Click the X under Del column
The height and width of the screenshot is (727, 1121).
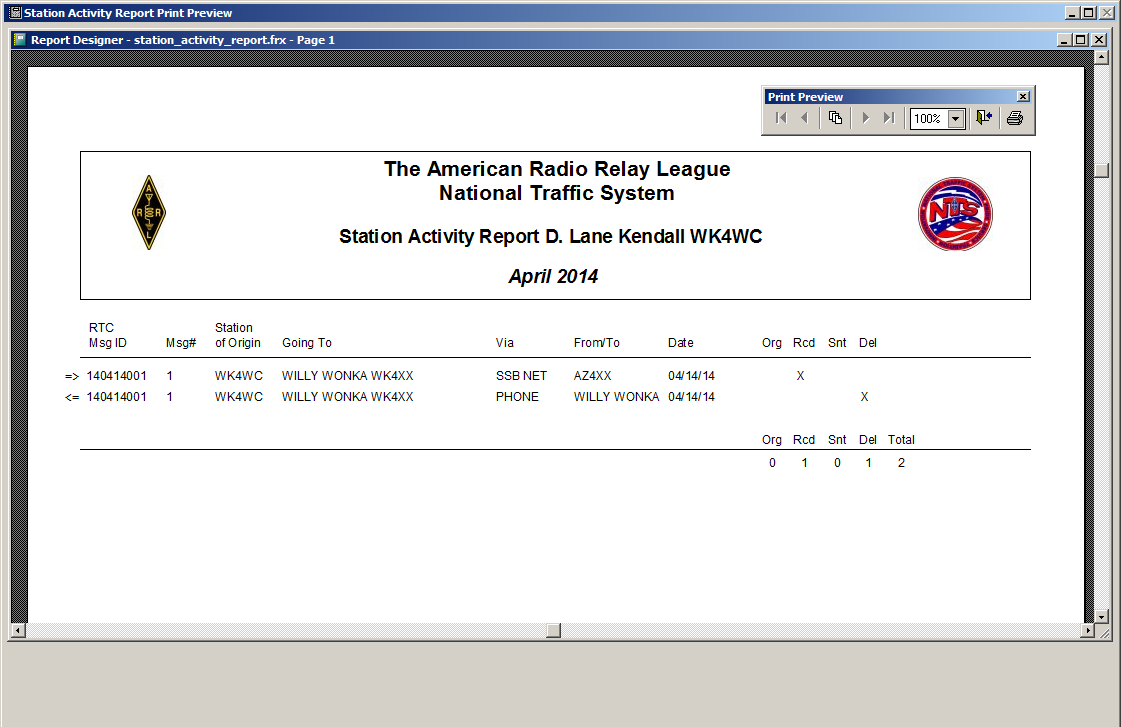[x=864, y=397]
